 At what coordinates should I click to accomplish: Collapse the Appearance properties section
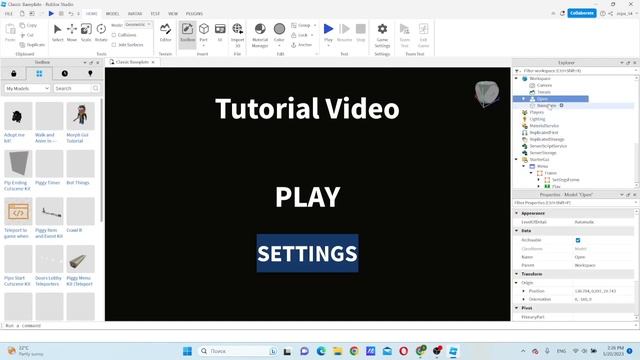tap(517, 213)
